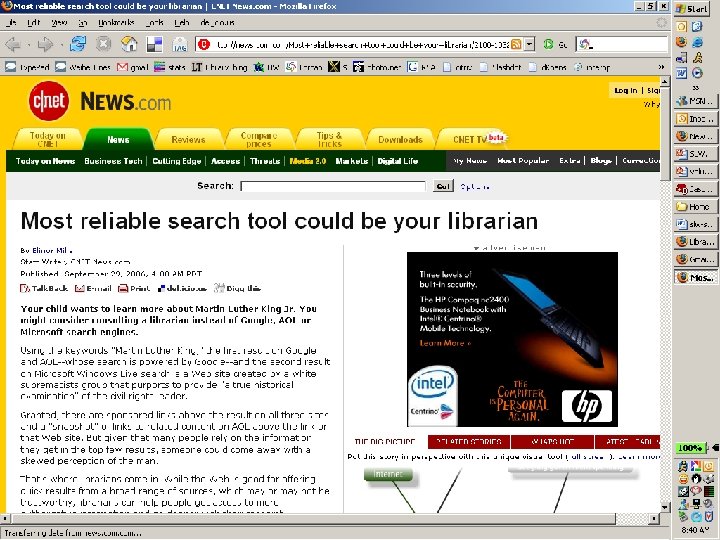Image resolution: width=720 pixels, height=540 pixels.
Task: Open the Back button history dropdown
Action: 28,45
